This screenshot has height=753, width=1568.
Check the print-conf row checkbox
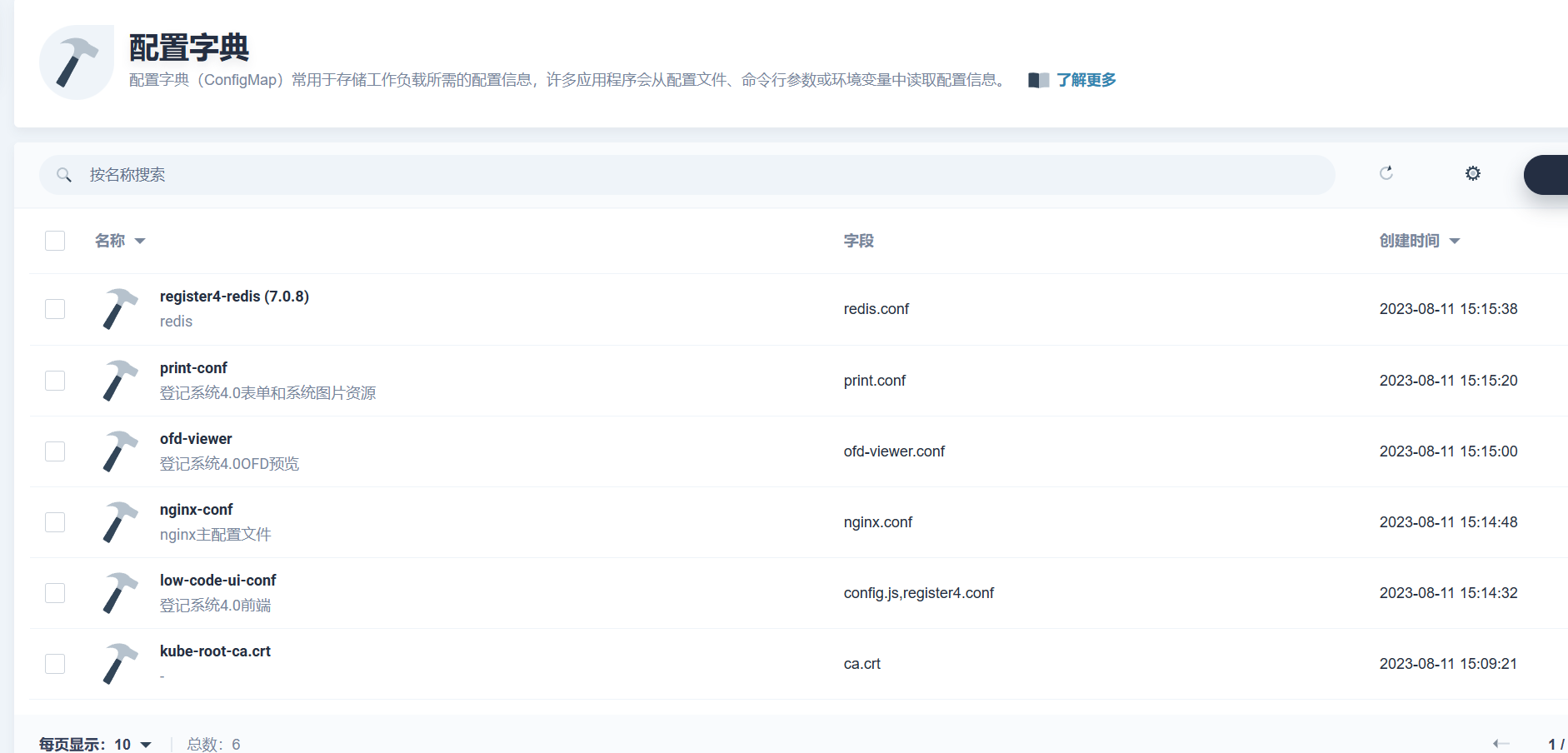tap(55, 381)
